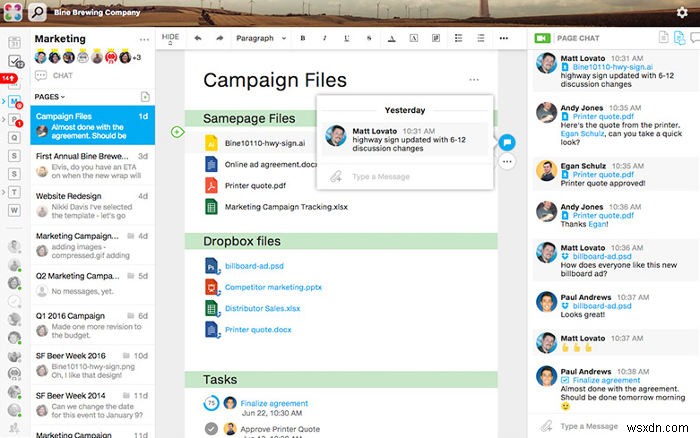Open Campaign Files title options ellipsis

click(x=474, y=80)
